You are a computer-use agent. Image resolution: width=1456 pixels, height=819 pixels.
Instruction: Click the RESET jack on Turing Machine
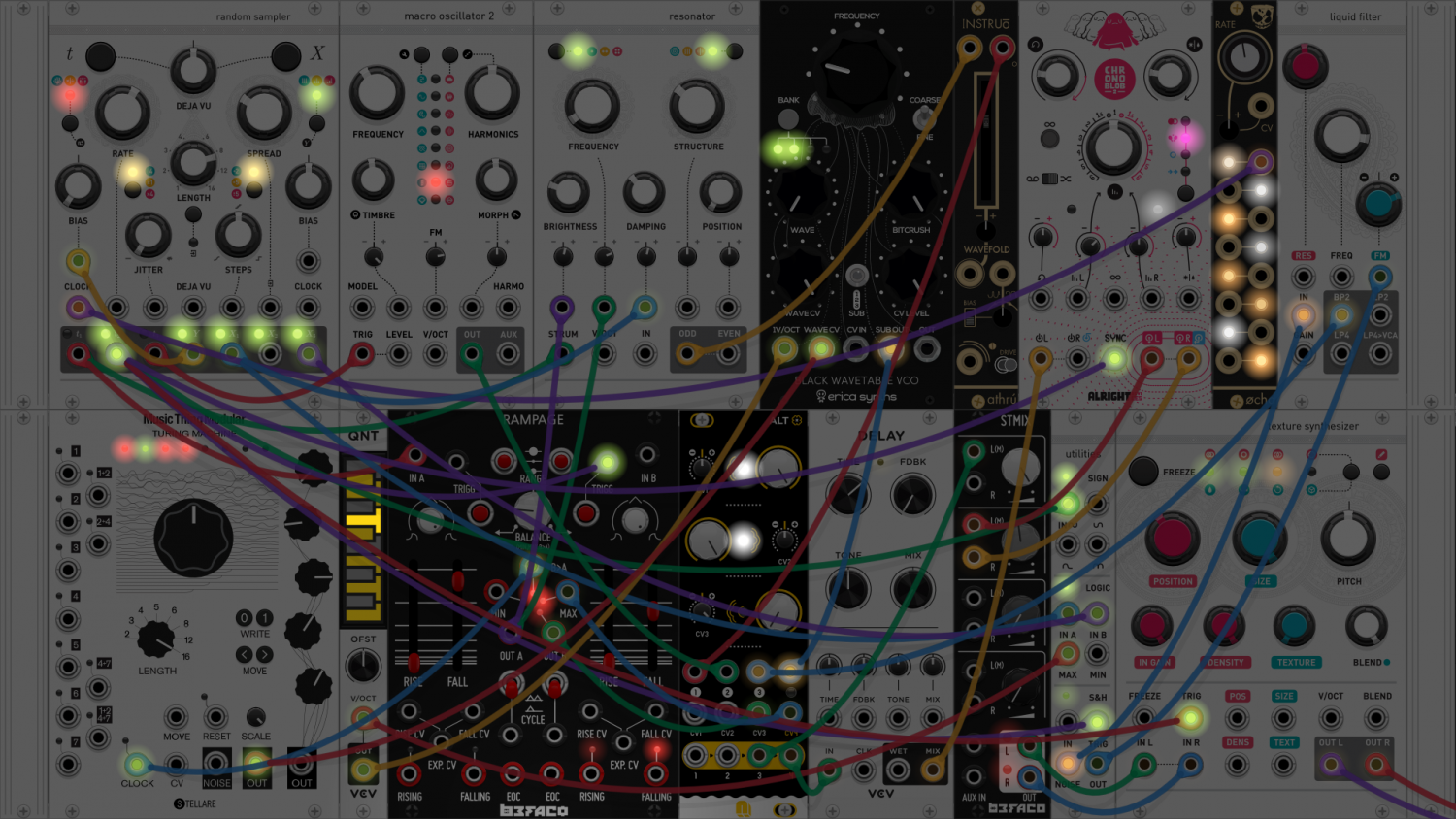click(x=216, y=717)
